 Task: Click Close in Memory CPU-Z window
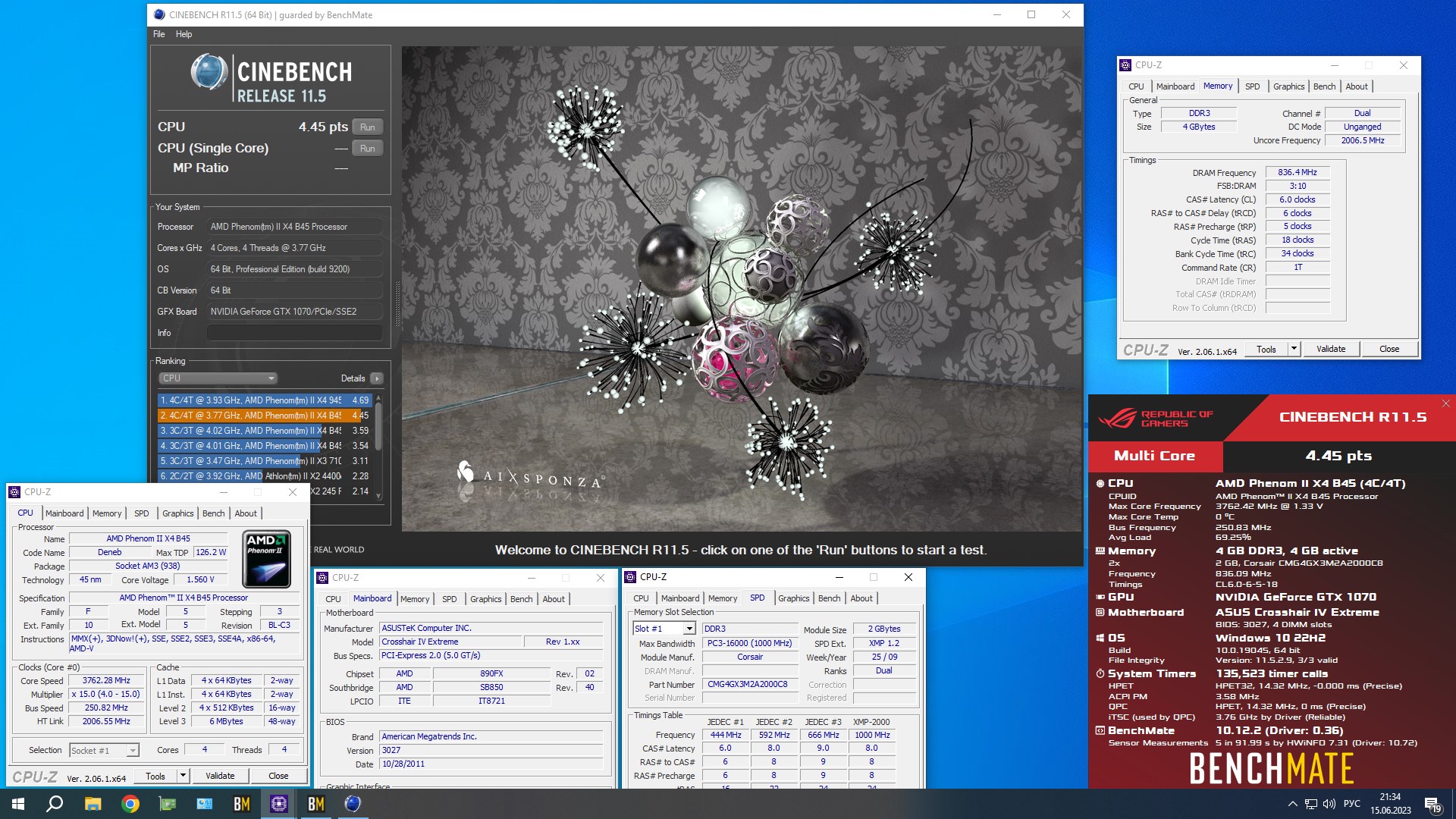point(1389,349)
